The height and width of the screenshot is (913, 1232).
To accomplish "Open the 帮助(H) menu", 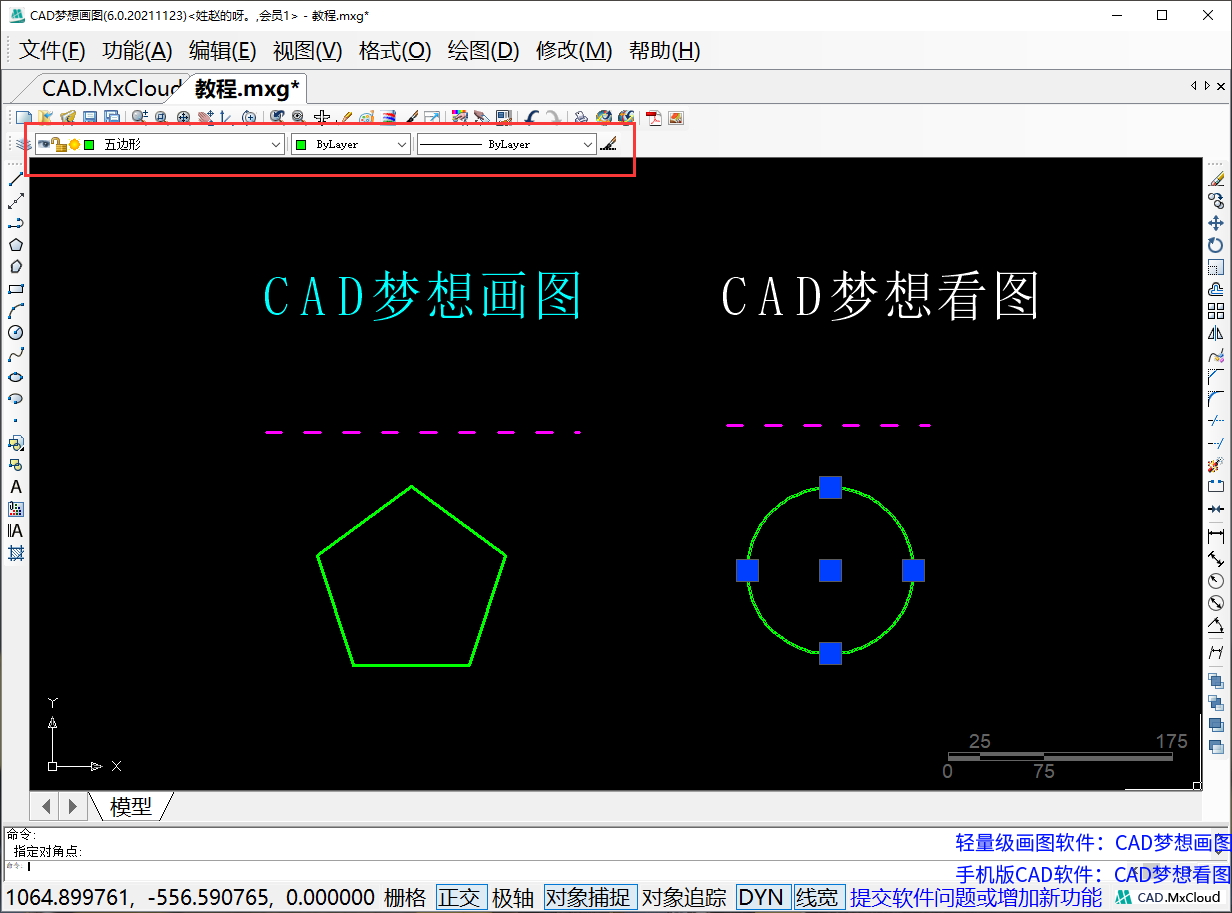I will (665, 51).
